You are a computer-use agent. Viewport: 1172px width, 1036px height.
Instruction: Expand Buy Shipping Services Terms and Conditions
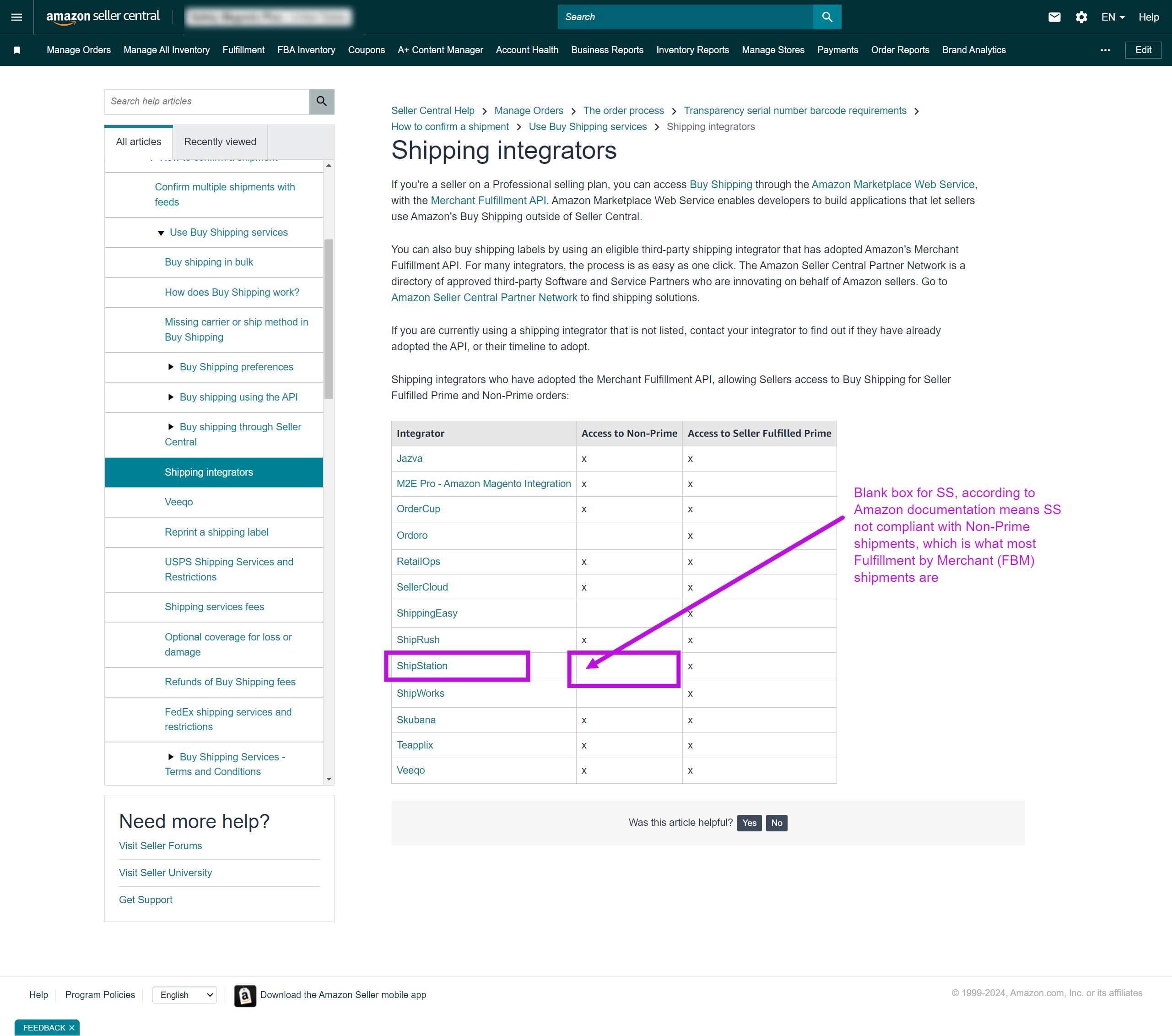click(170, 757)
